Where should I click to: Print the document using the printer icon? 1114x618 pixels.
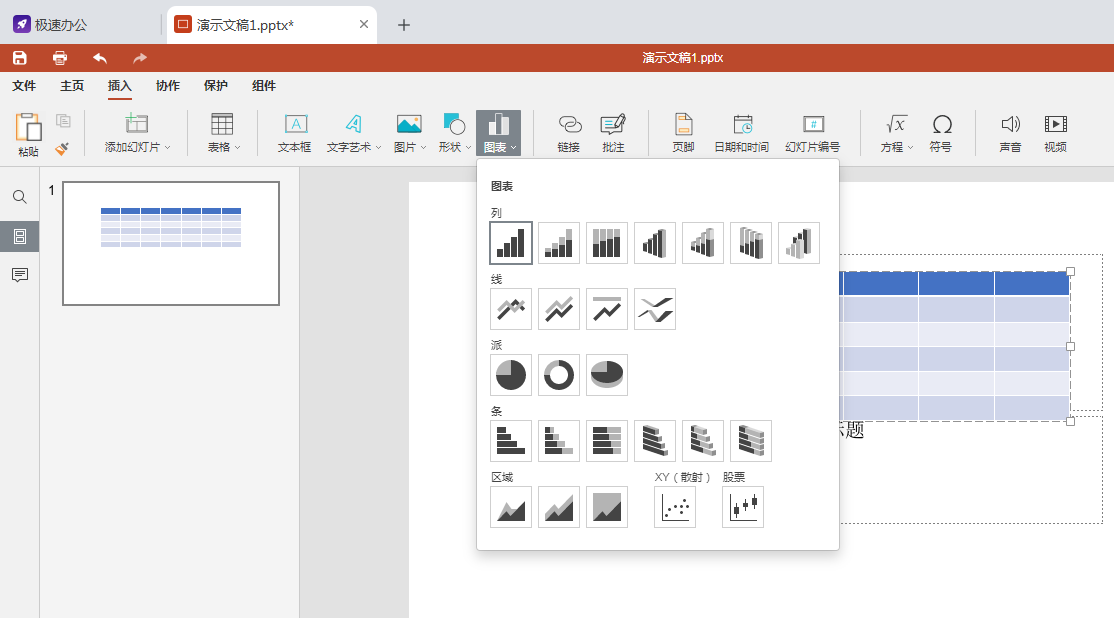point(60,58)
